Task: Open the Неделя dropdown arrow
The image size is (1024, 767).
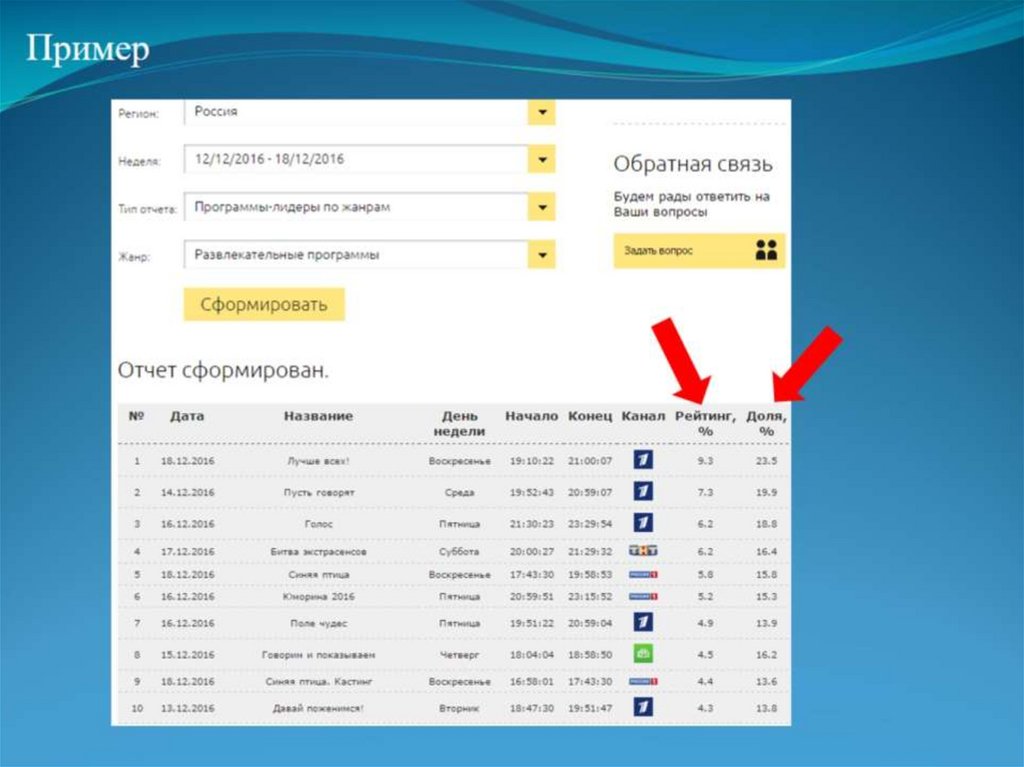Action: click(541, 159)
